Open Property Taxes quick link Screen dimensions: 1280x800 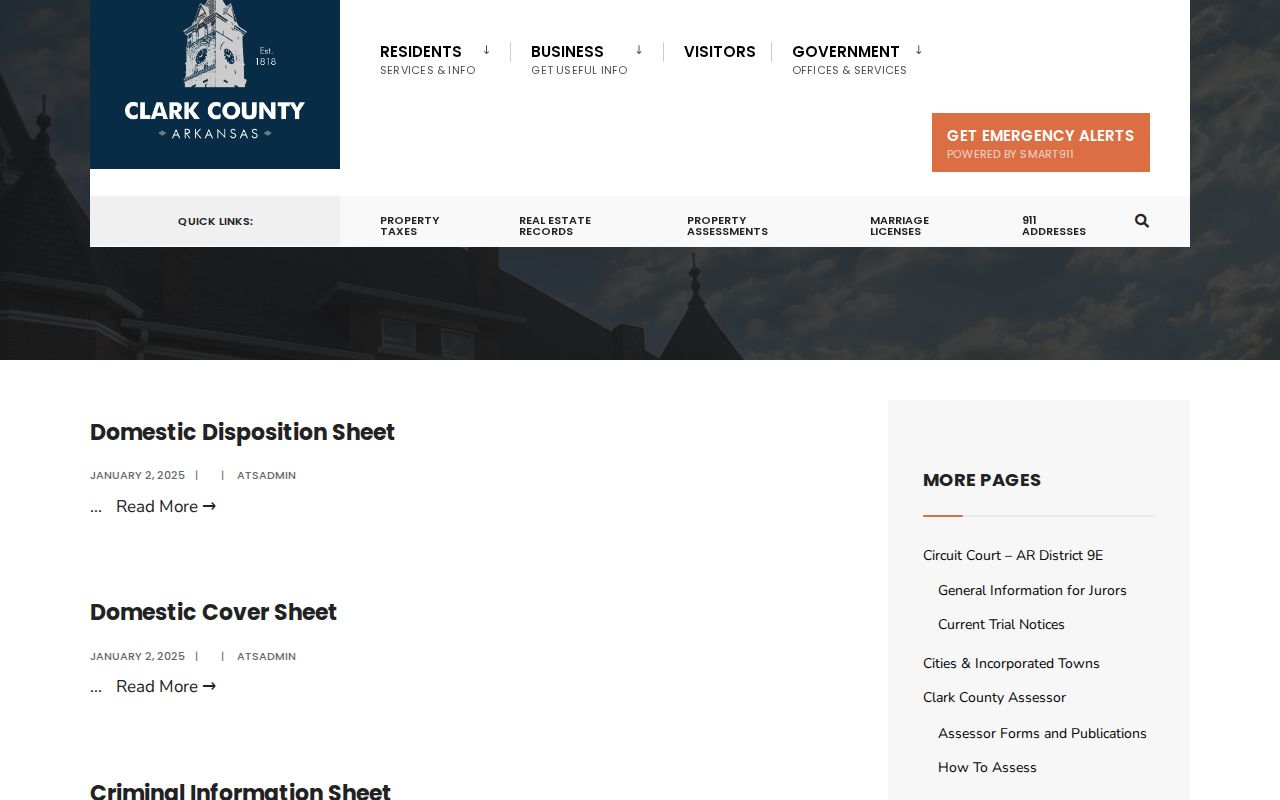coord(410,226)
